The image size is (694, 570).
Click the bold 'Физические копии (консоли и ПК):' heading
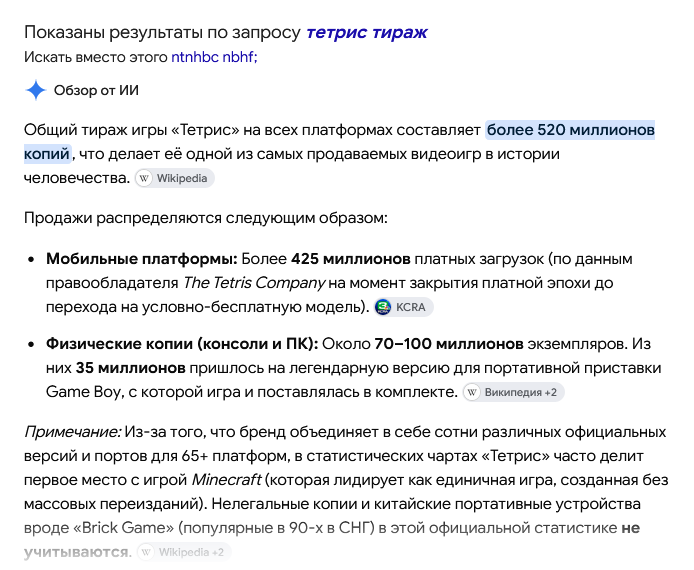(x=182, y=344)
